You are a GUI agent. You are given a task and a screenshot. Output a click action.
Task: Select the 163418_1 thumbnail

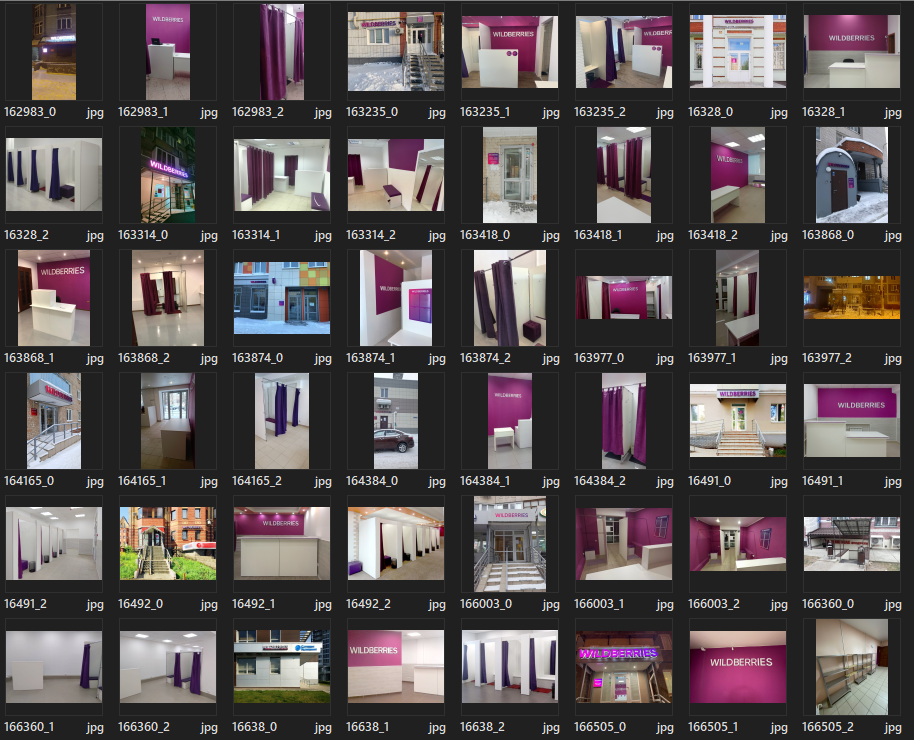point(624,175)
